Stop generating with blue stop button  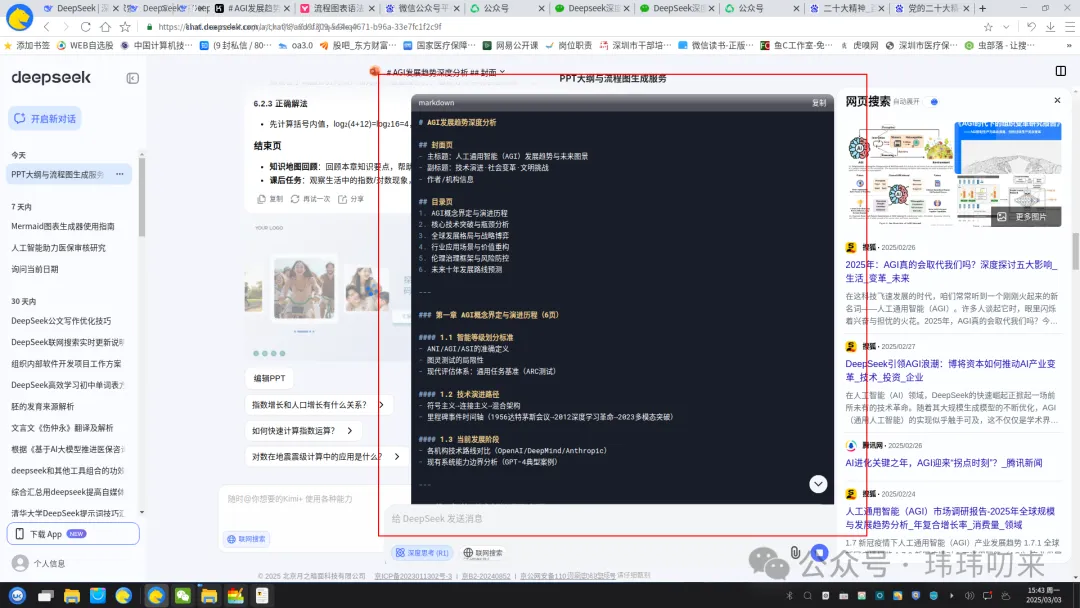tap(819, 552)
